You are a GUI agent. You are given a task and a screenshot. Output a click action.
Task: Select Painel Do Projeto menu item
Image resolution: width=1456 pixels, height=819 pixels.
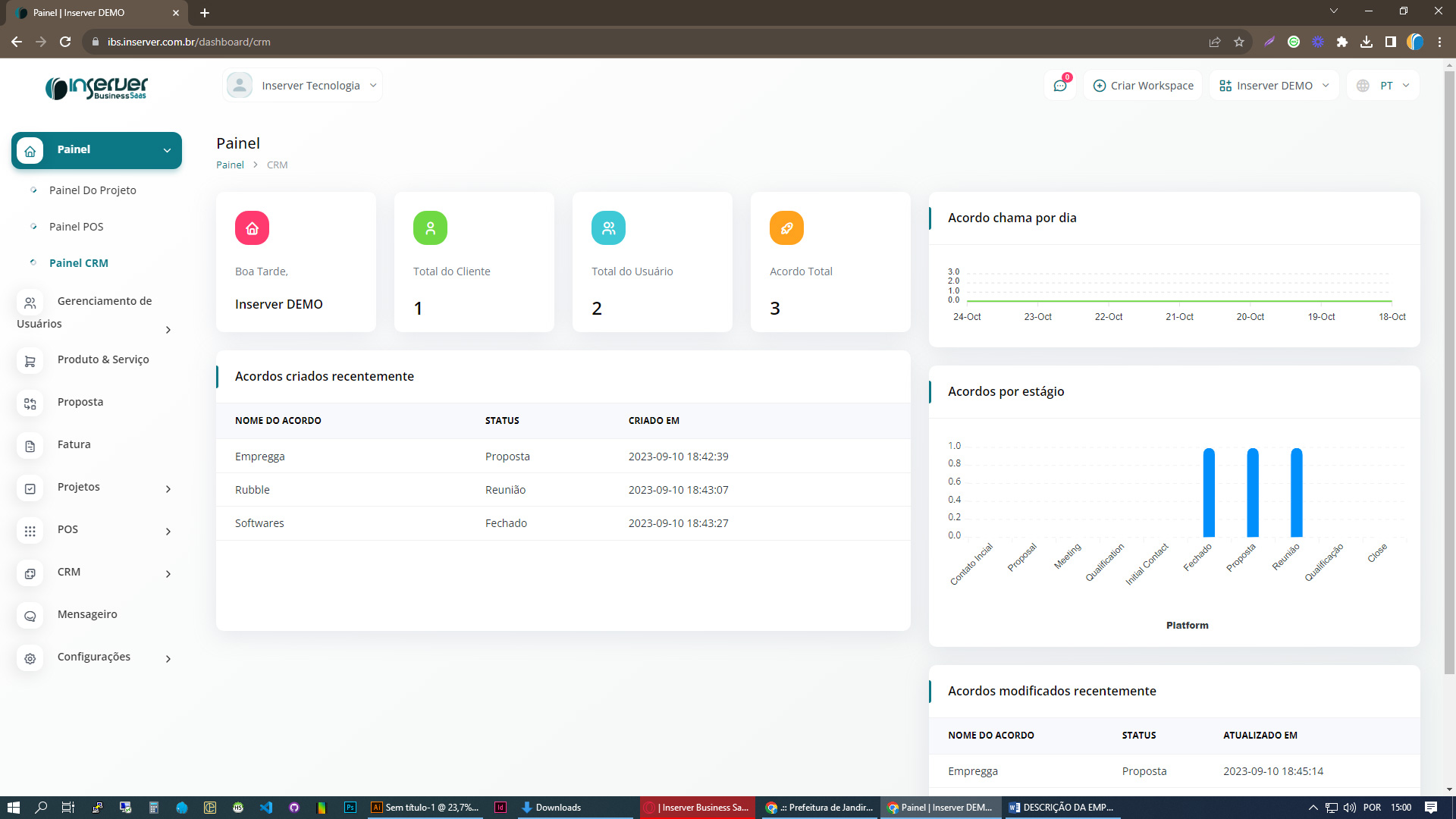pos(93,190)
